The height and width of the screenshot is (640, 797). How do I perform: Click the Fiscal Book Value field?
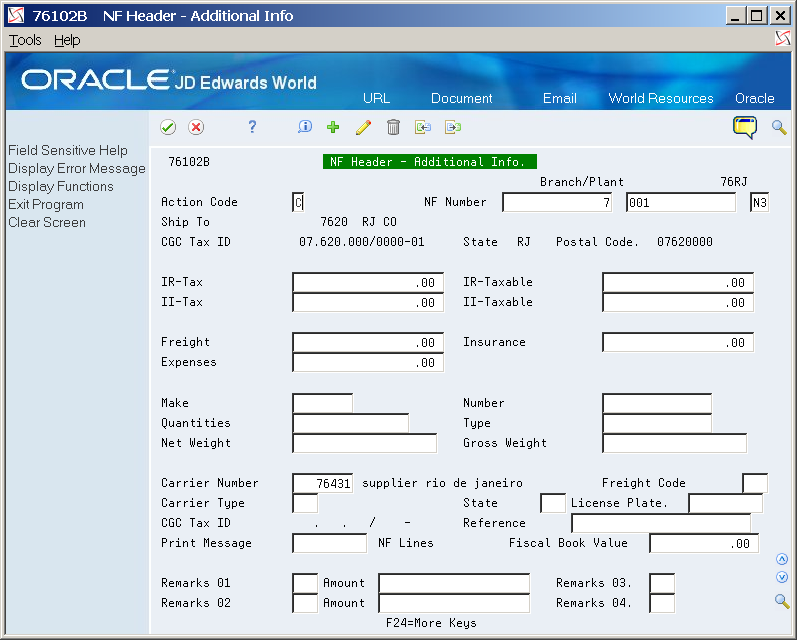(704, 543)
